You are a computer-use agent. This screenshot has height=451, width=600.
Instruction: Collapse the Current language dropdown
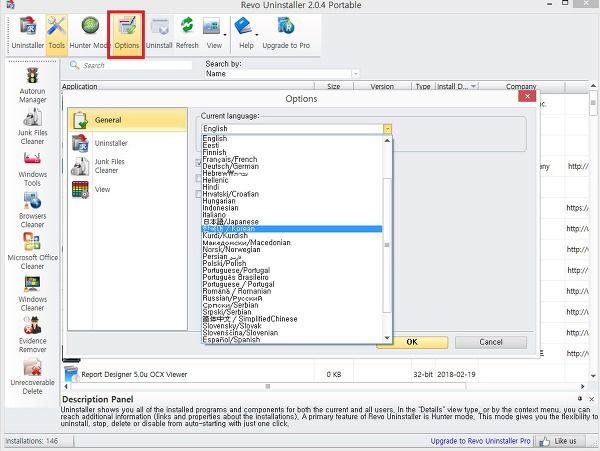[x=387, y=129]
